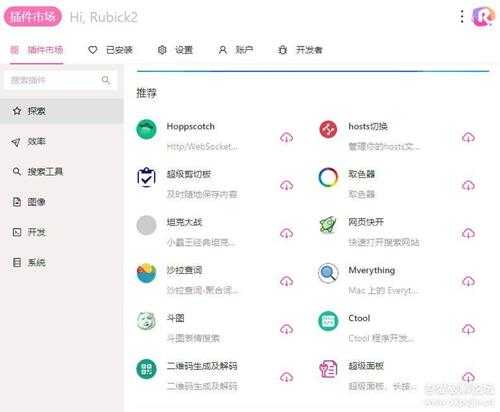
Task: Click the 超级剪切板 clipboard icon
Action: point(146,177)
